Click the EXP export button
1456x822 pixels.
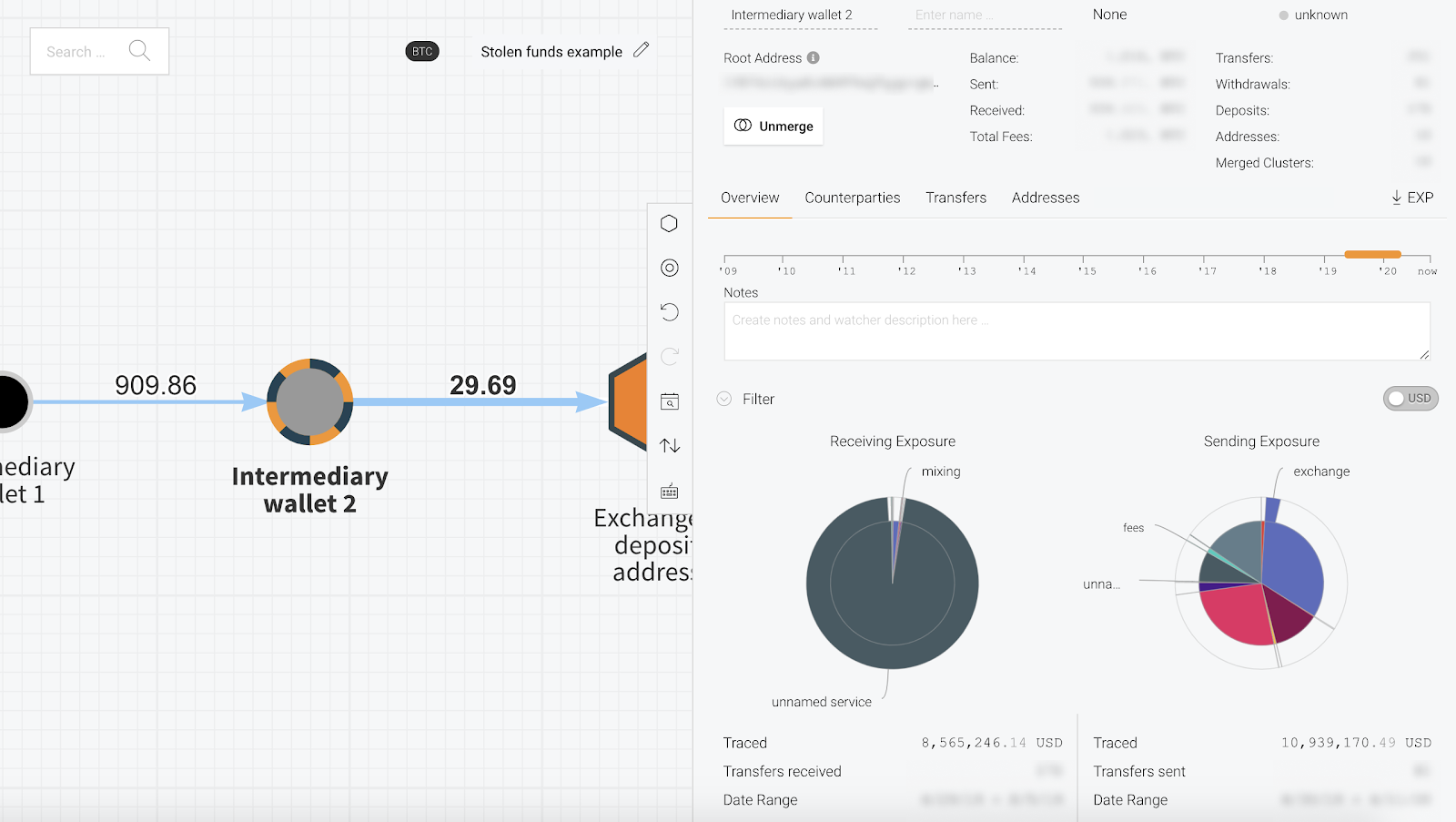[1411, 198]
